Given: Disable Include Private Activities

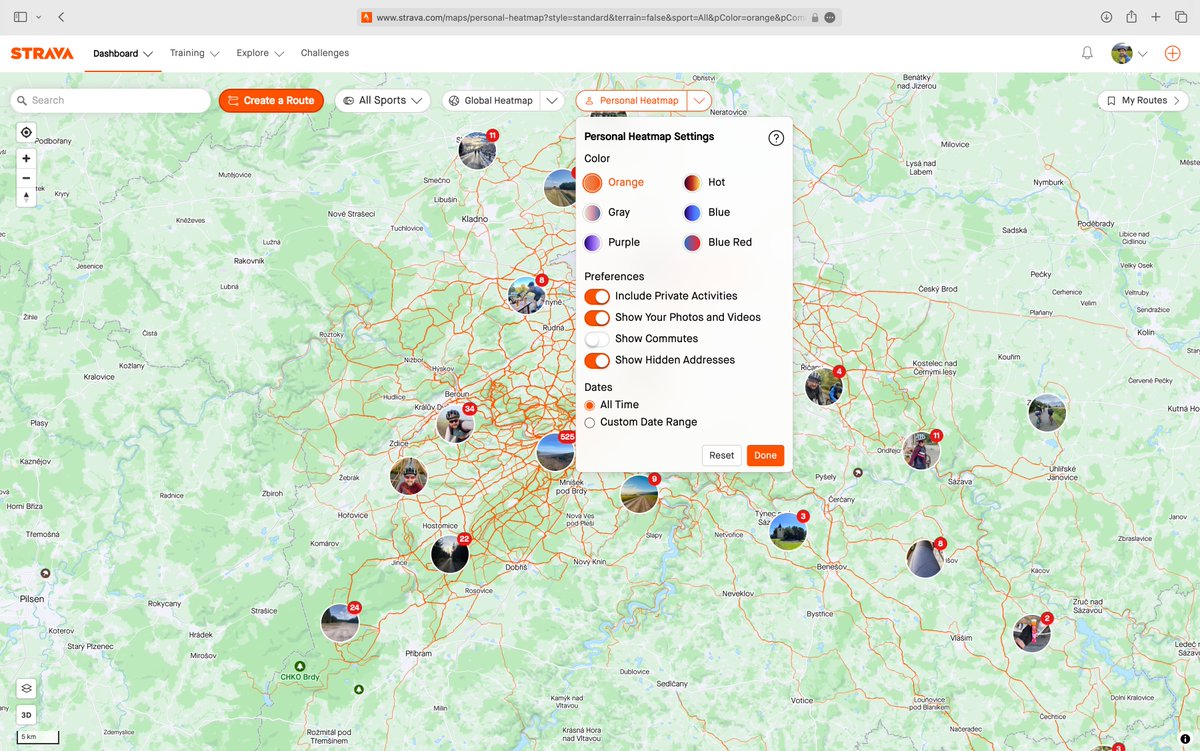Looking at the screenshot, I should coord(597,296).
